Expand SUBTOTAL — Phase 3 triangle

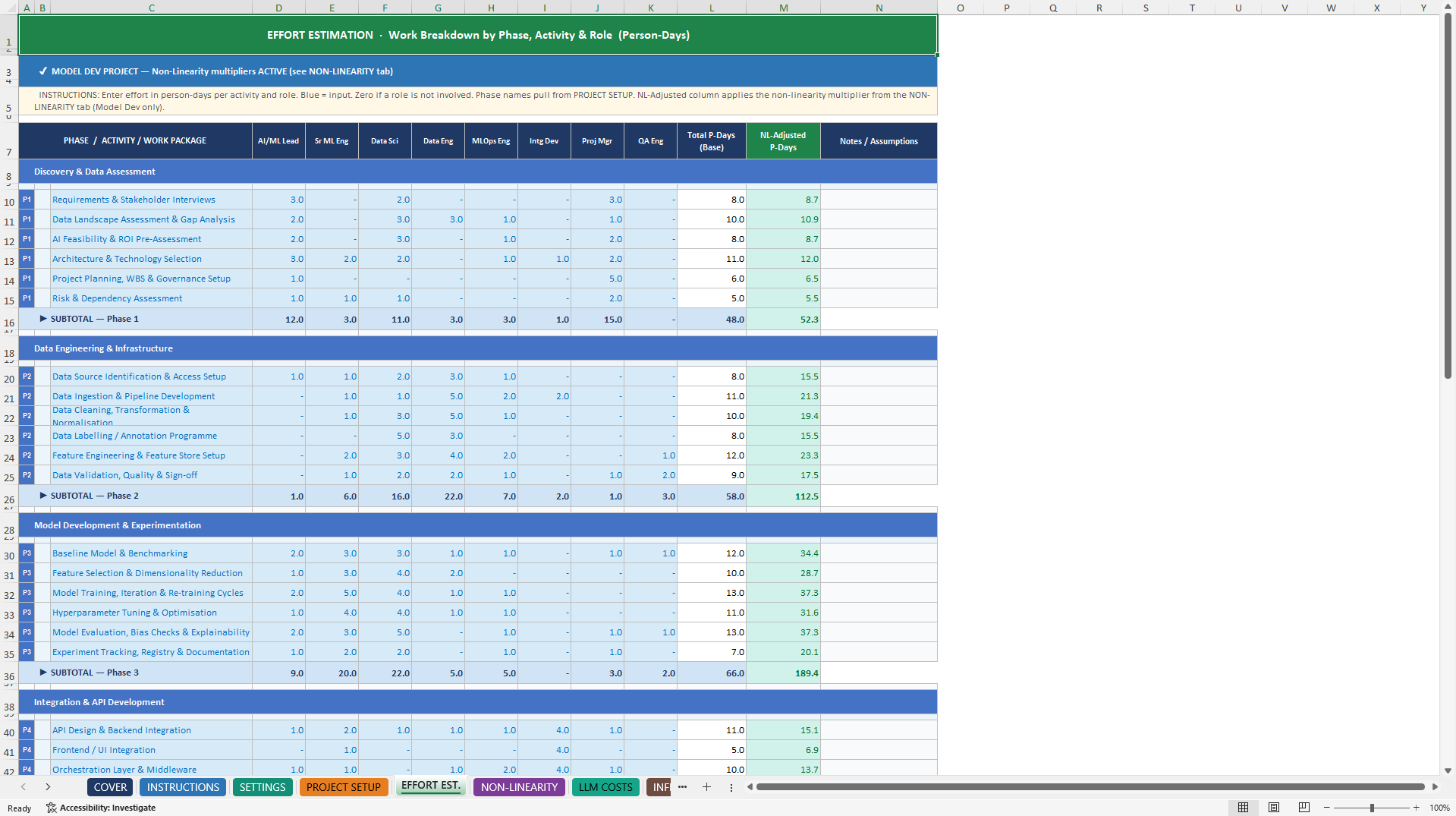[x=43, y=673]
